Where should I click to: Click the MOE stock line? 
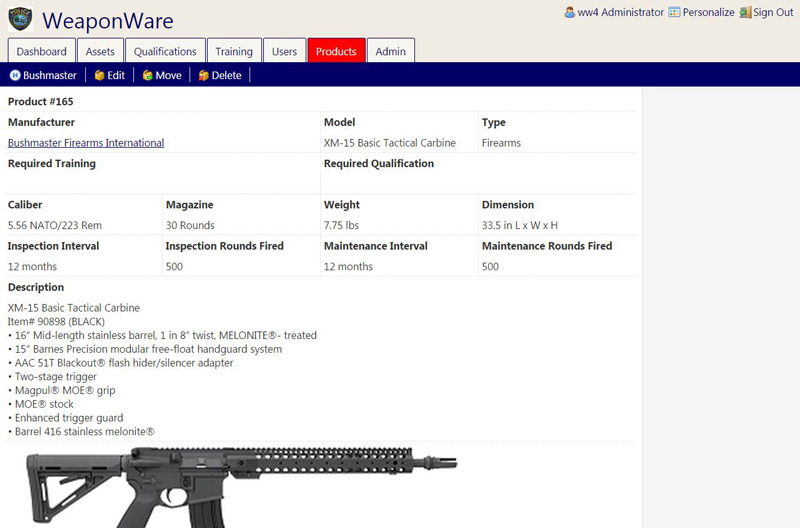coord(41,405)
